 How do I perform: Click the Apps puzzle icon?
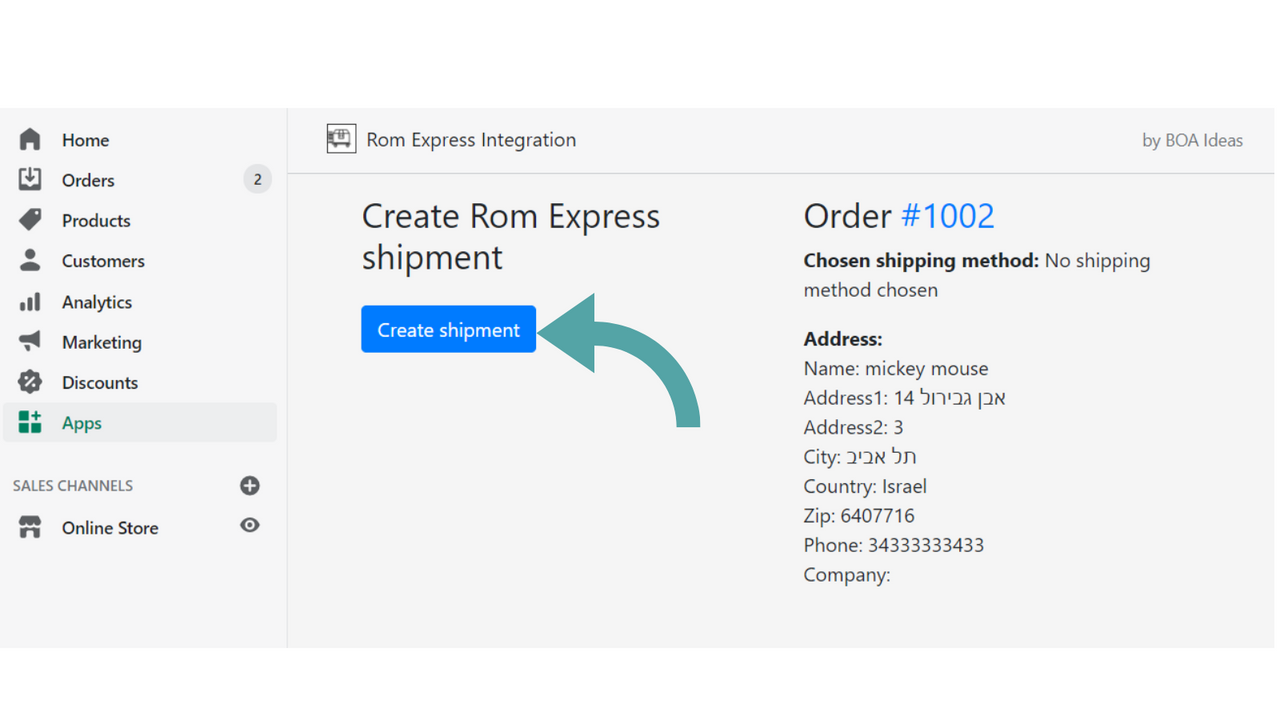tap(31, 422)
